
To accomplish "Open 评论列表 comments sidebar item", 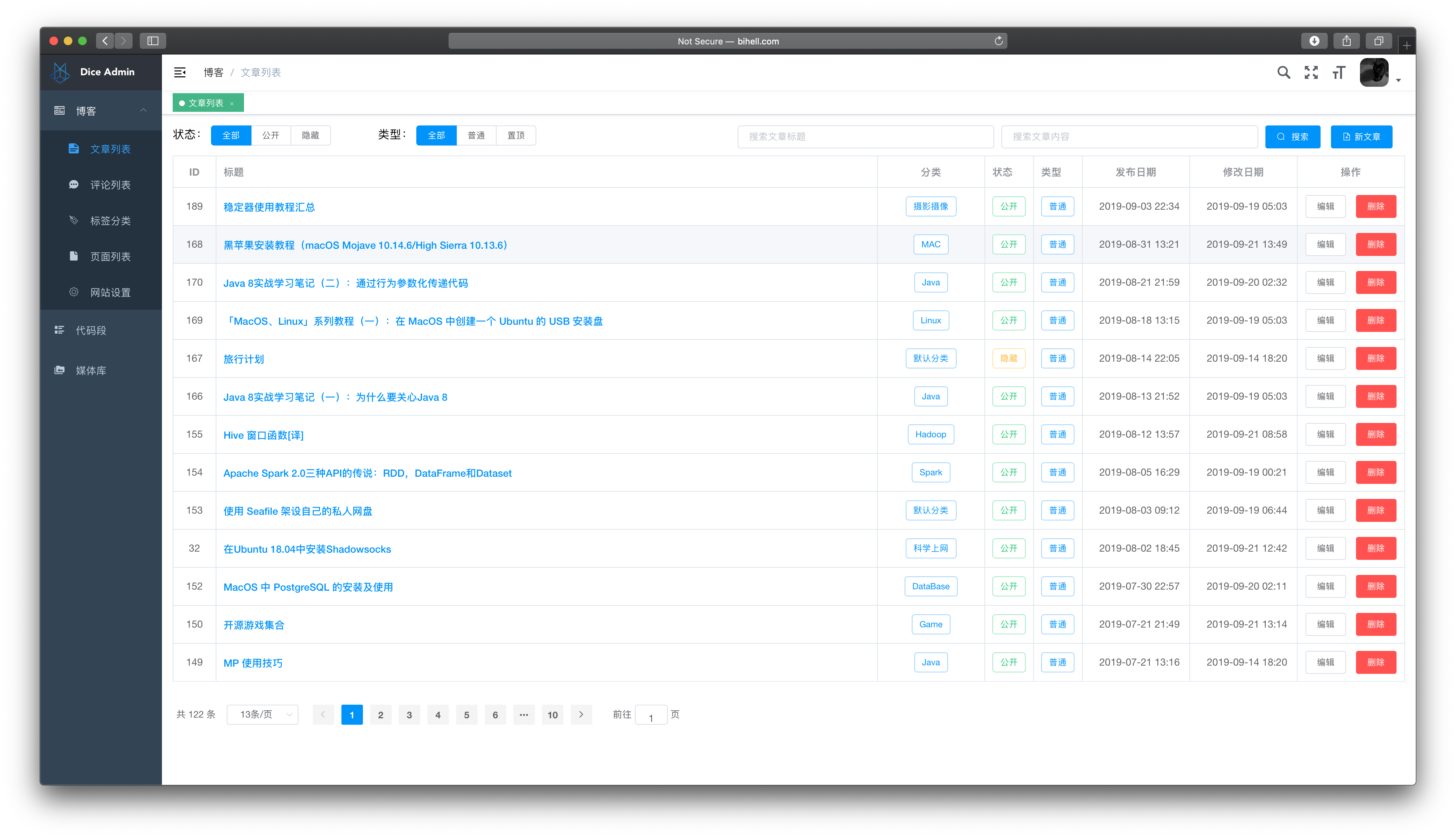I will pyautogui.click(x=110, y=185).
